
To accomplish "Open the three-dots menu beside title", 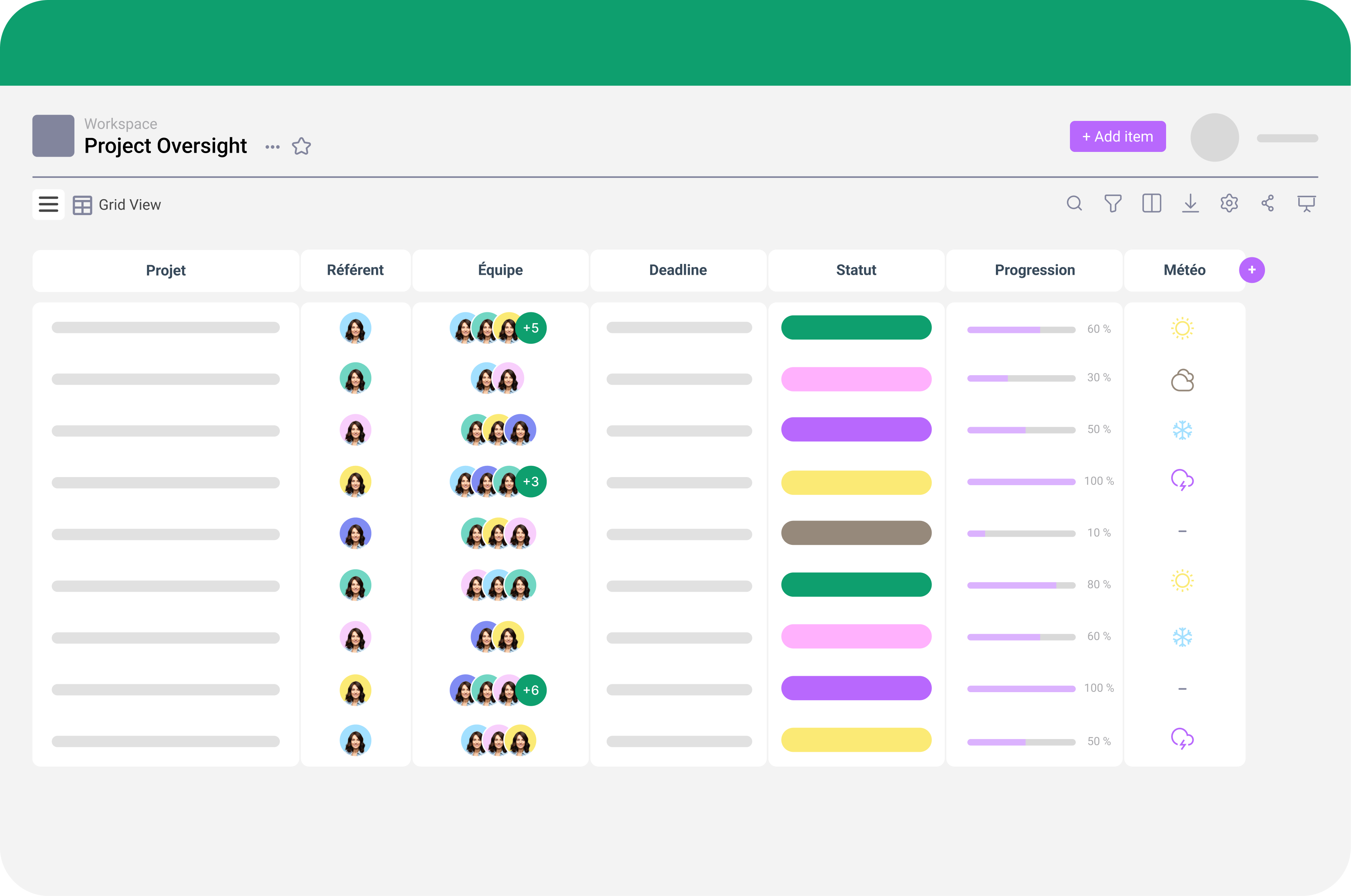I will (273, 147).
